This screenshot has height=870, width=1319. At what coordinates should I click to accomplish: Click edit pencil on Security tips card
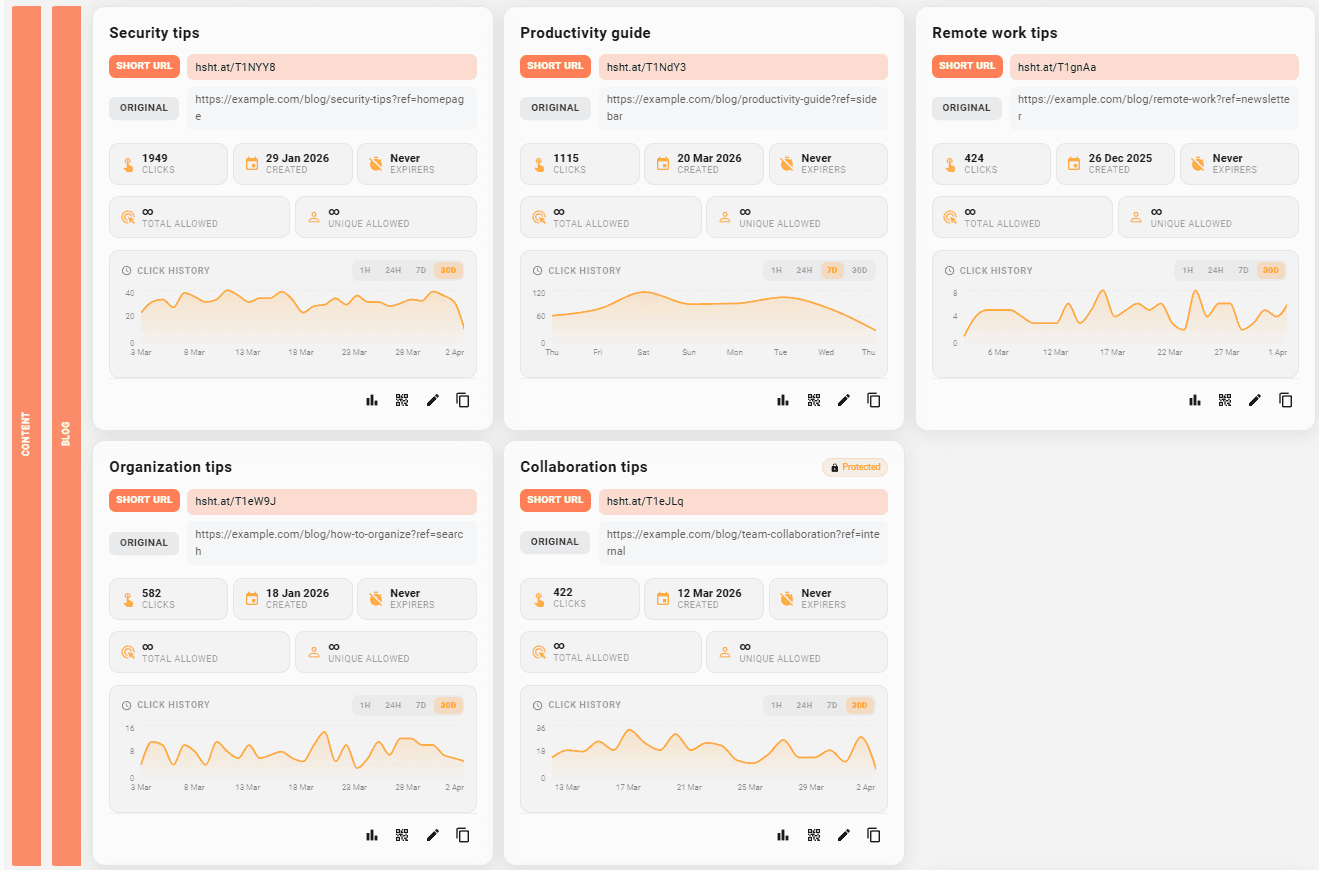[433, 400]
